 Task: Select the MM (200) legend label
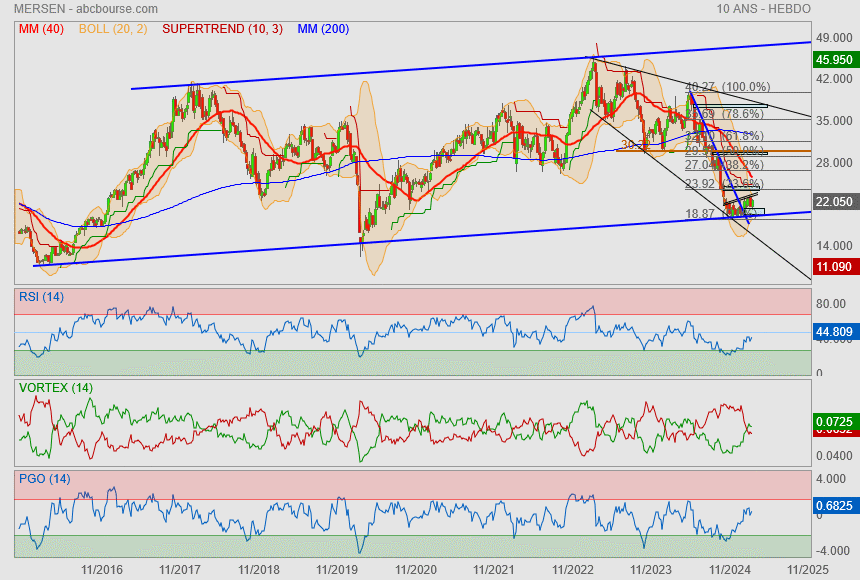coord(321,29)
